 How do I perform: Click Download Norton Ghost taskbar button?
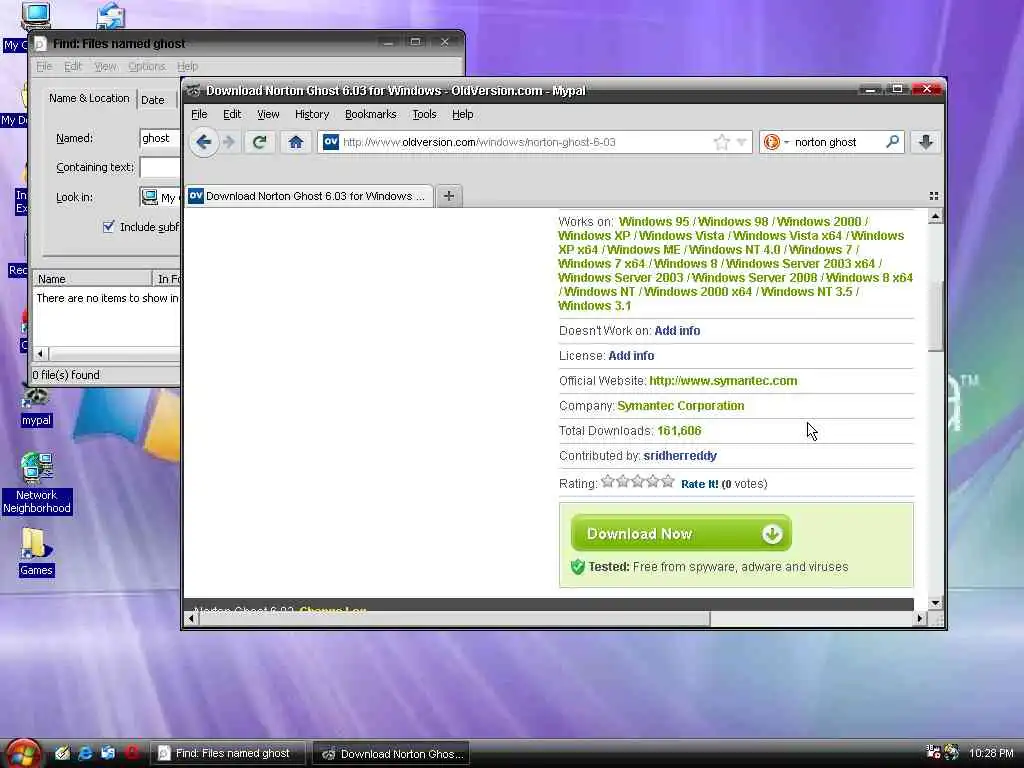coord(391,754)
